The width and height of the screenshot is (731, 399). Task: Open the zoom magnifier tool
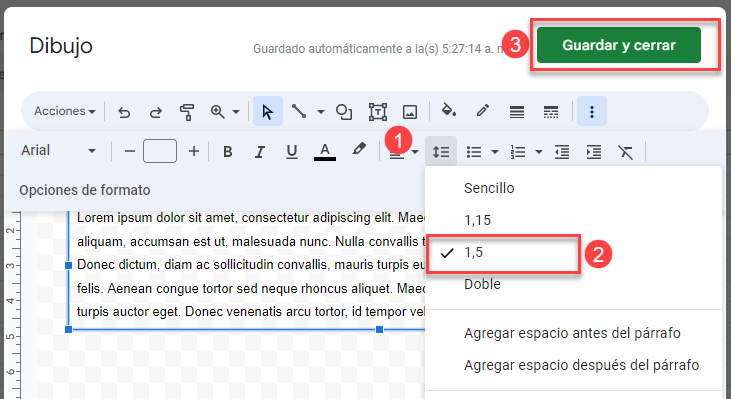click(217, 112)
